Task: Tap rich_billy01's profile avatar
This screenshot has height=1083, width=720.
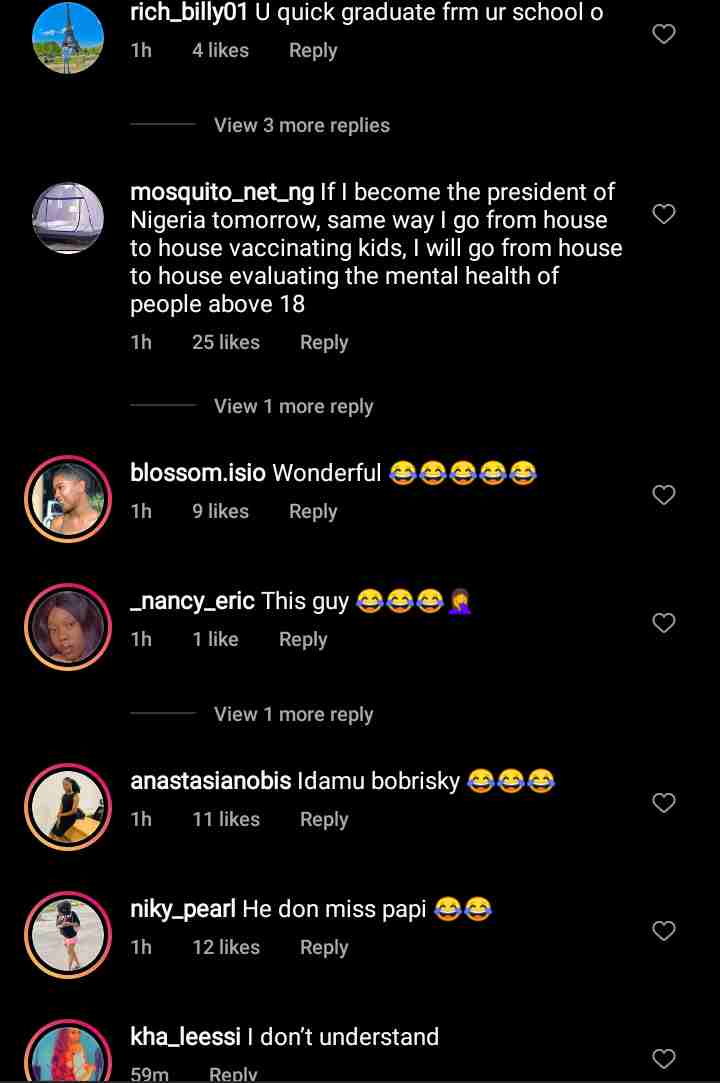Action: click(68, 38)
